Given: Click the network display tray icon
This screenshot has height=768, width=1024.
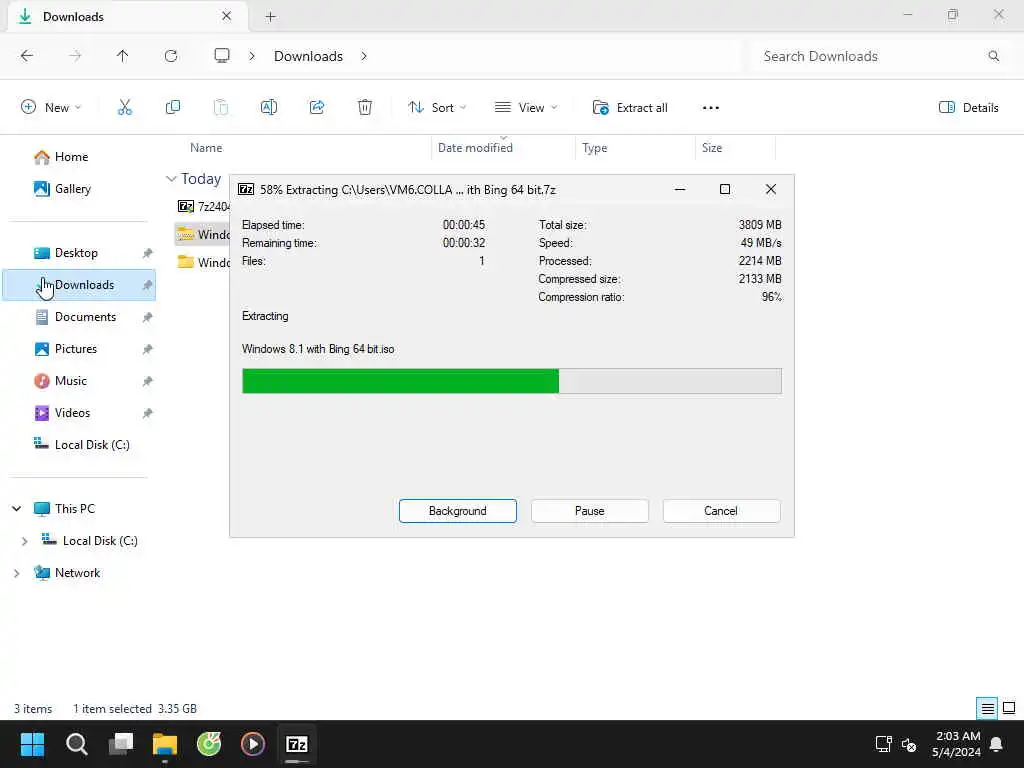Looking at the screenshot, I should pyautogui.click(x=884, y=744).
